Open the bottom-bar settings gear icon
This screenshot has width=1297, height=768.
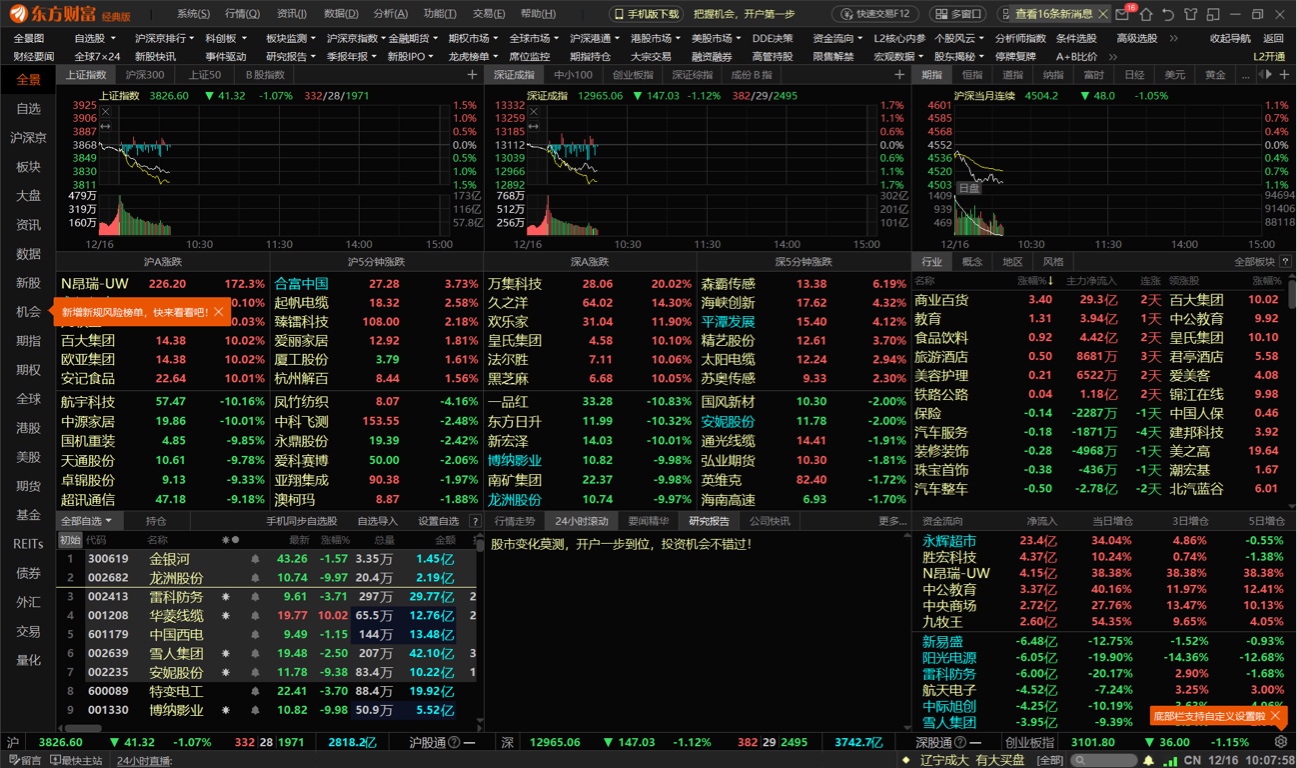[1281, 742]
